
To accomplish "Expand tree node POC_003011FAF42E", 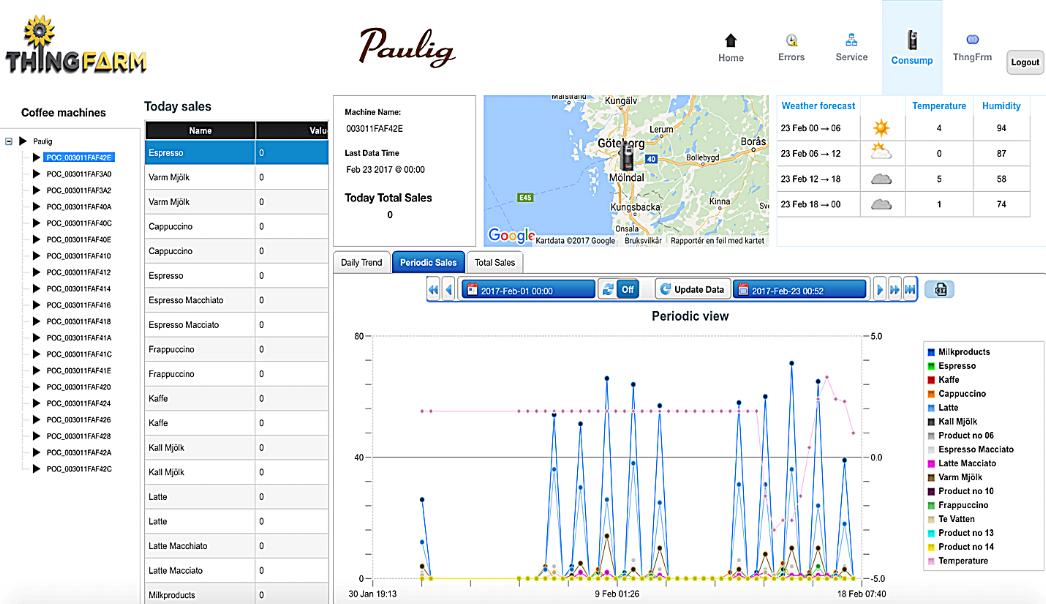I will tap(37, 158).
